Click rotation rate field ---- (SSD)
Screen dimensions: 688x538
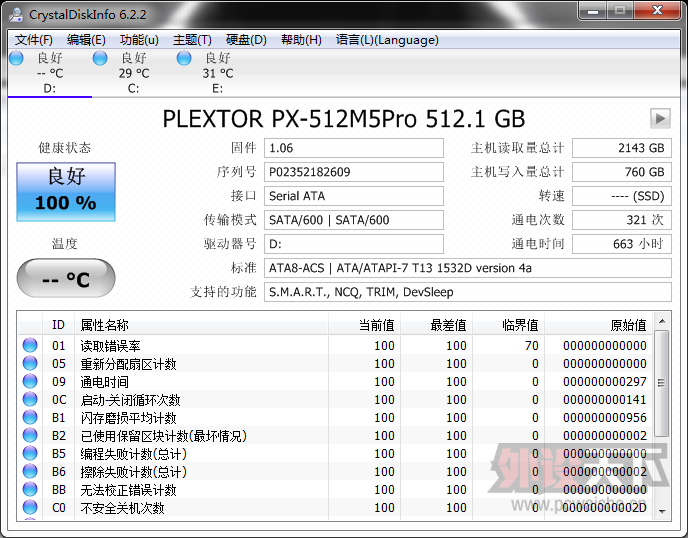pos(622,196)
